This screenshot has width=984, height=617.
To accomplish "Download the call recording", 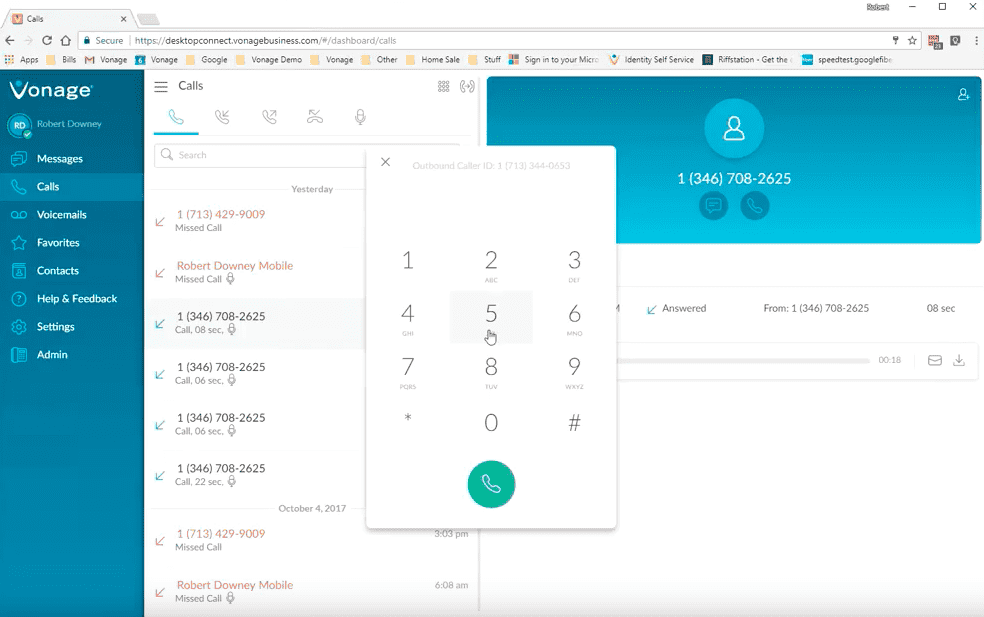I will click(959, 361).
